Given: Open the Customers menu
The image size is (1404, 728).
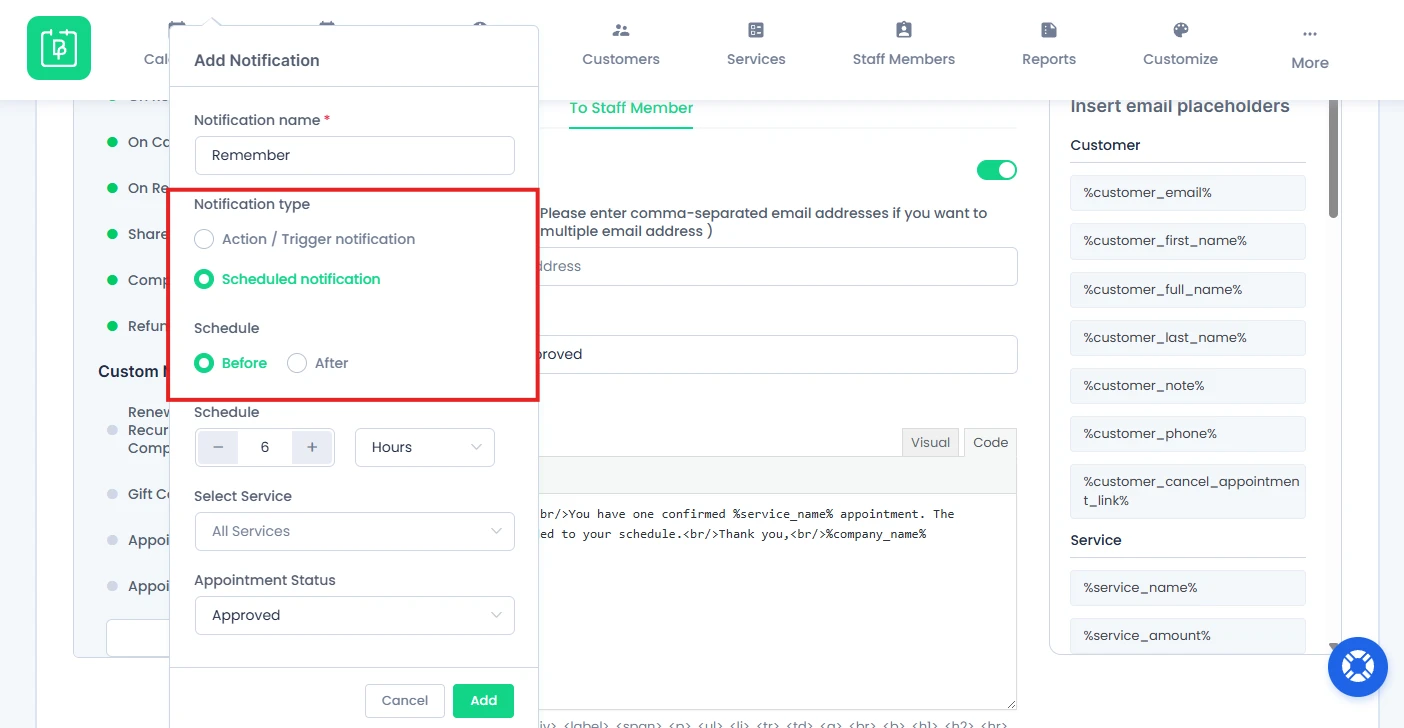Looking at the screenshot, I should click(621, 59).
